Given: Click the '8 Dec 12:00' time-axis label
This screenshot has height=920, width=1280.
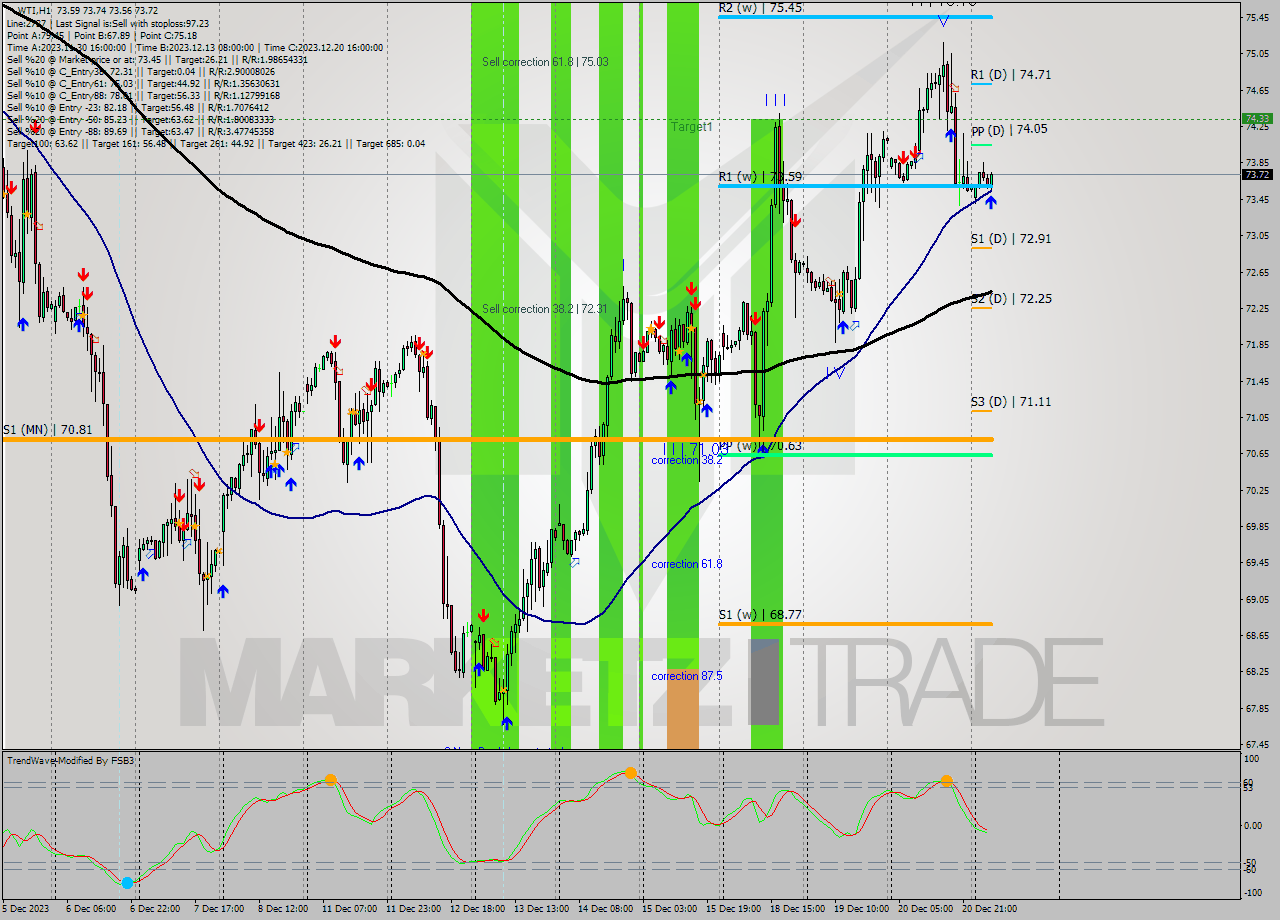Looking at the screenshot, I should pyautogui.click(x=283, y=909).
